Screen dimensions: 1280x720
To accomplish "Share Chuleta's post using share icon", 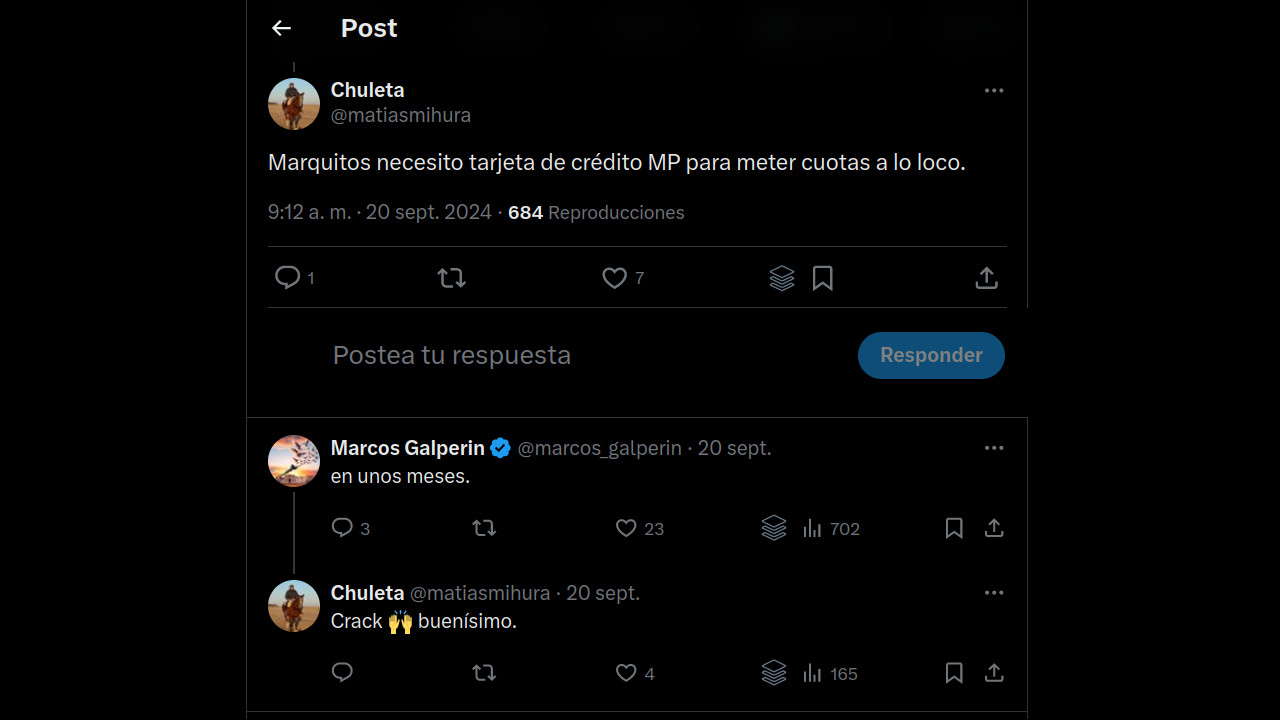I will click(986, 278).
